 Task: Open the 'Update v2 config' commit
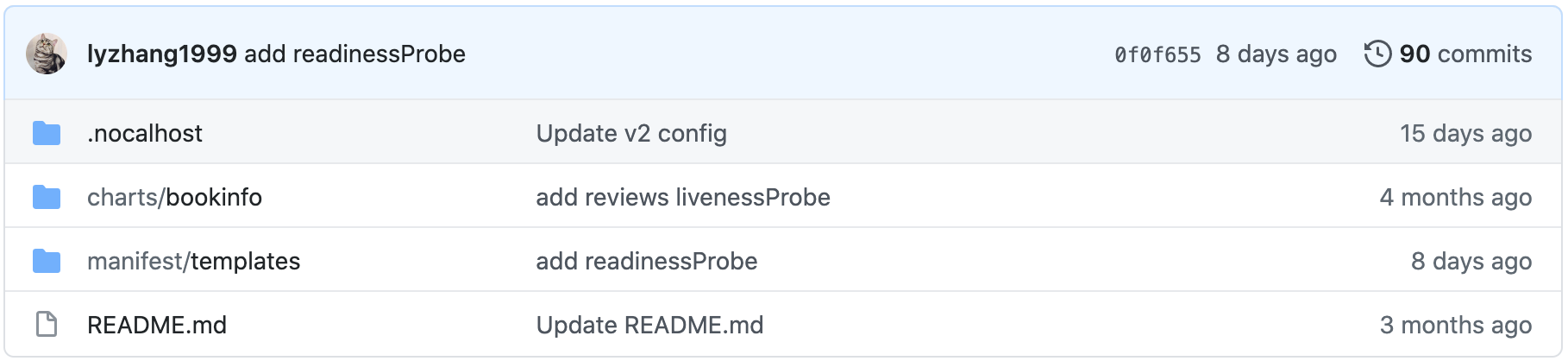(630, 133)
